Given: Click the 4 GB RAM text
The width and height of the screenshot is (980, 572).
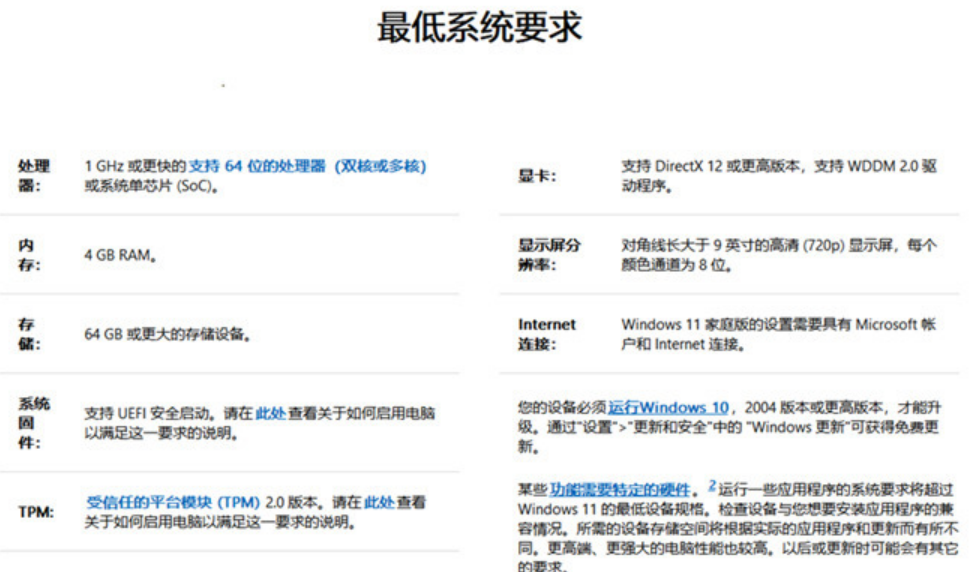Looking at the screenshot, I should pyautogui.click(x=119, y=256).
